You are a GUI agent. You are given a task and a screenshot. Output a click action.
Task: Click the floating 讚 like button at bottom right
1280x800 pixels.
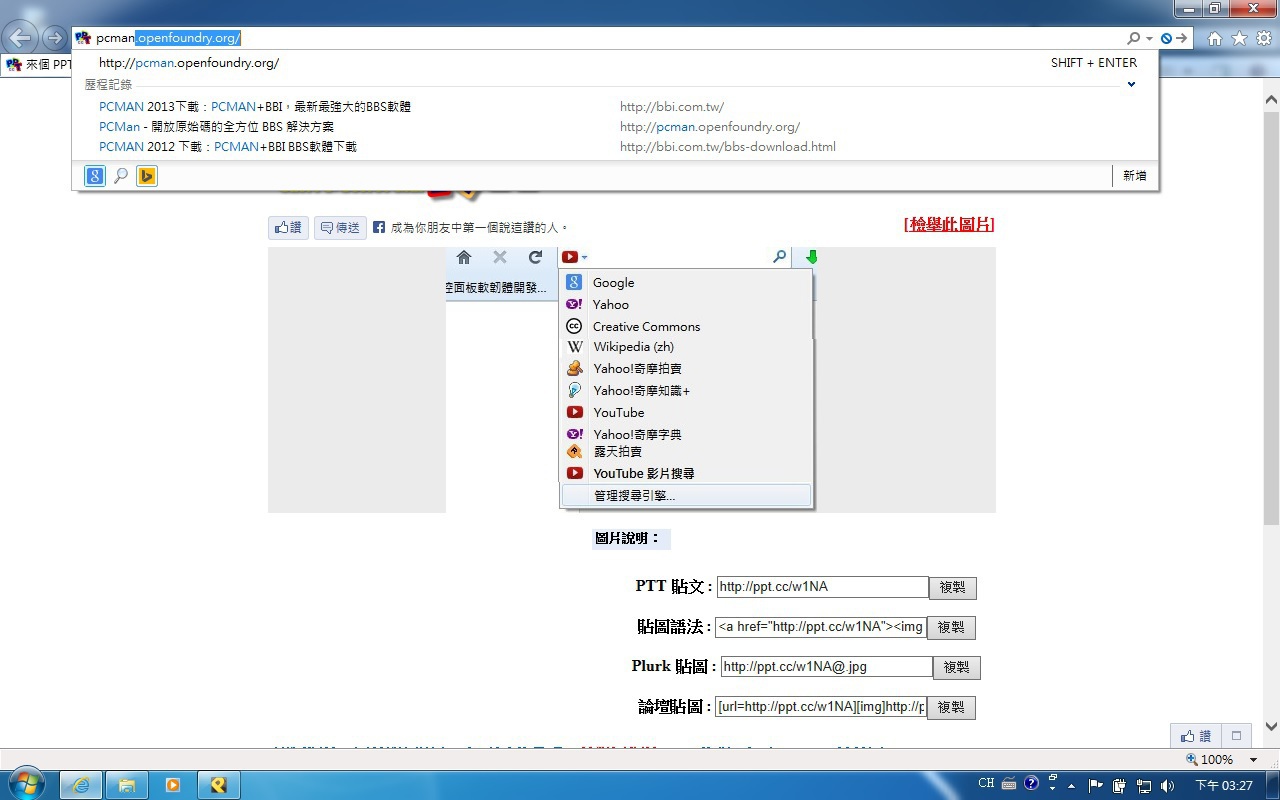pos(1196,735)
